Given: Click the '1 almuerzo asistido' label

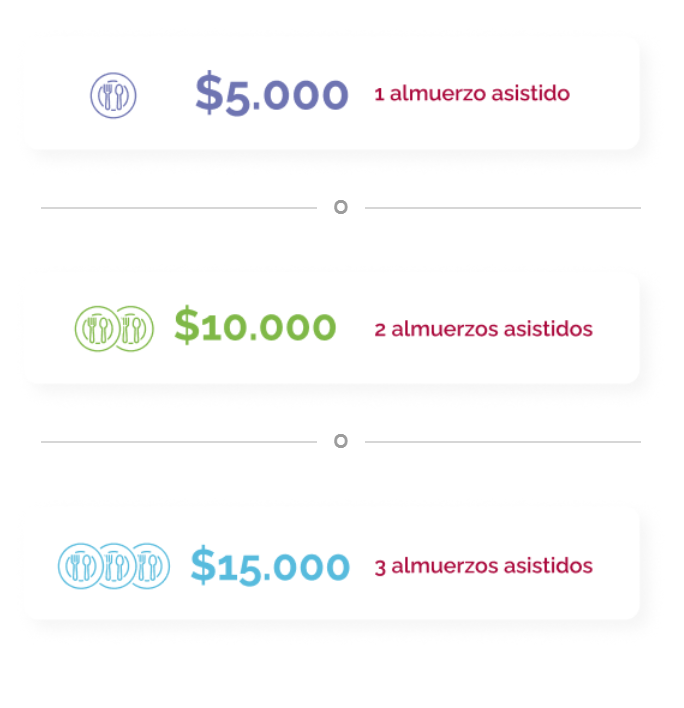Looking at the screenshot, I should [472, 94].
